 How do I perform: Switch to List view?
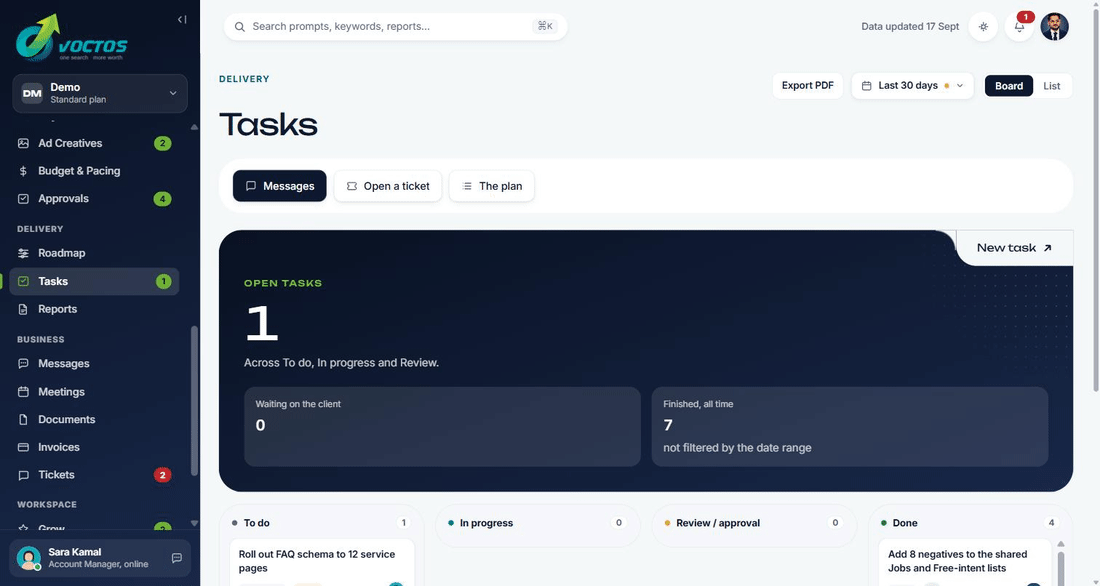pos(1052,86)
